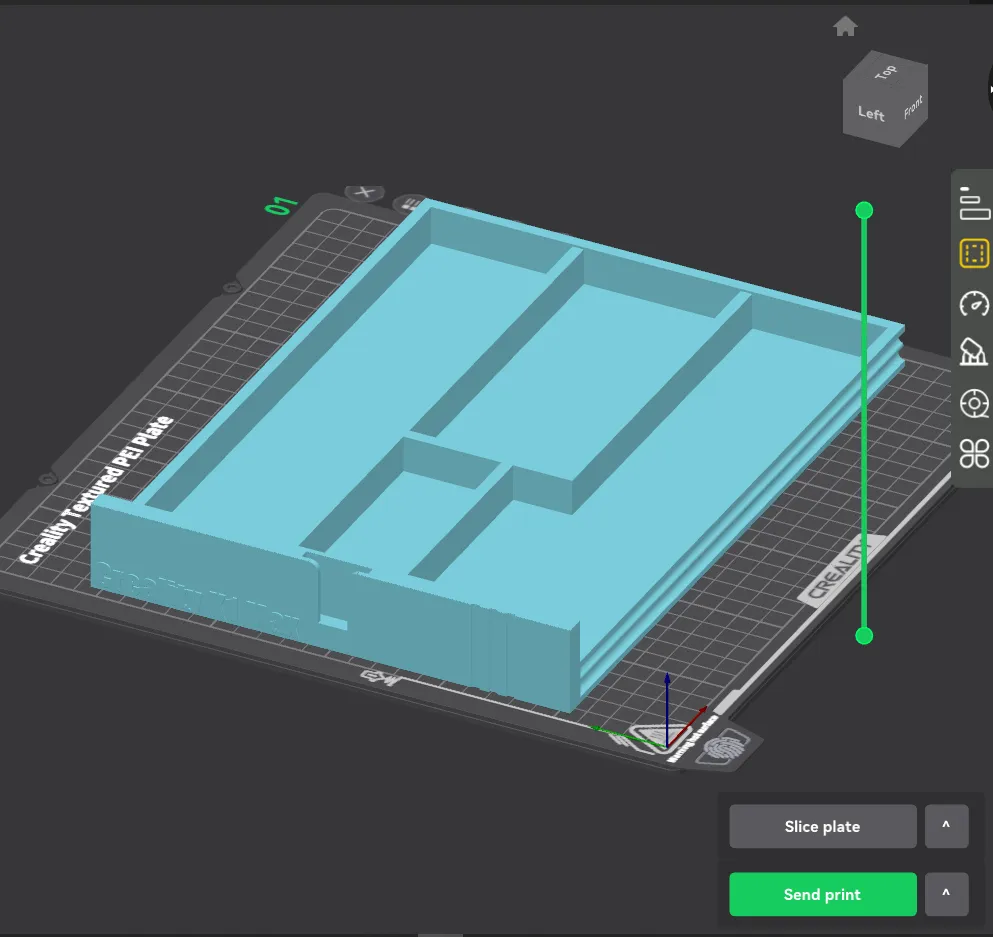The image size is (993, 937).
Task: Expand the options arrow beside Send print
Action: click(x=946, y=895)
